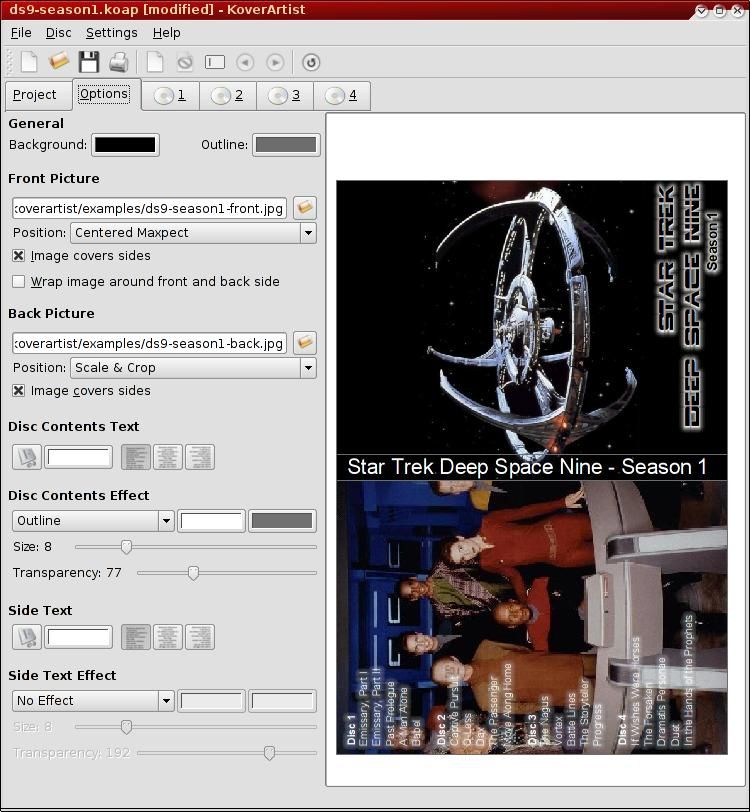
Task: Change the gray Outline color swatch
Action: pyautogui.click(x=286, y=145)
